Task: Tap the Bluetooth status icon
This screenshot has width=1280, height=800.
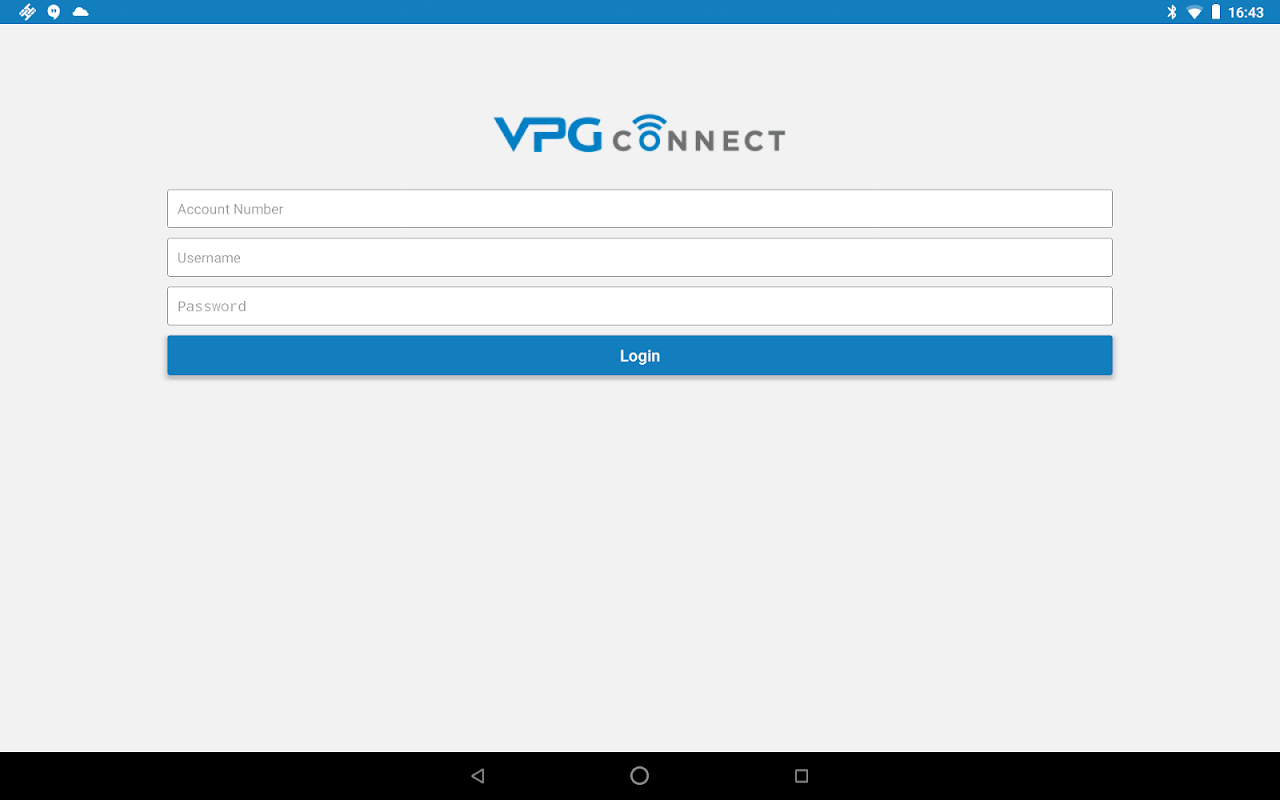Action: (x=1172, y=12)
